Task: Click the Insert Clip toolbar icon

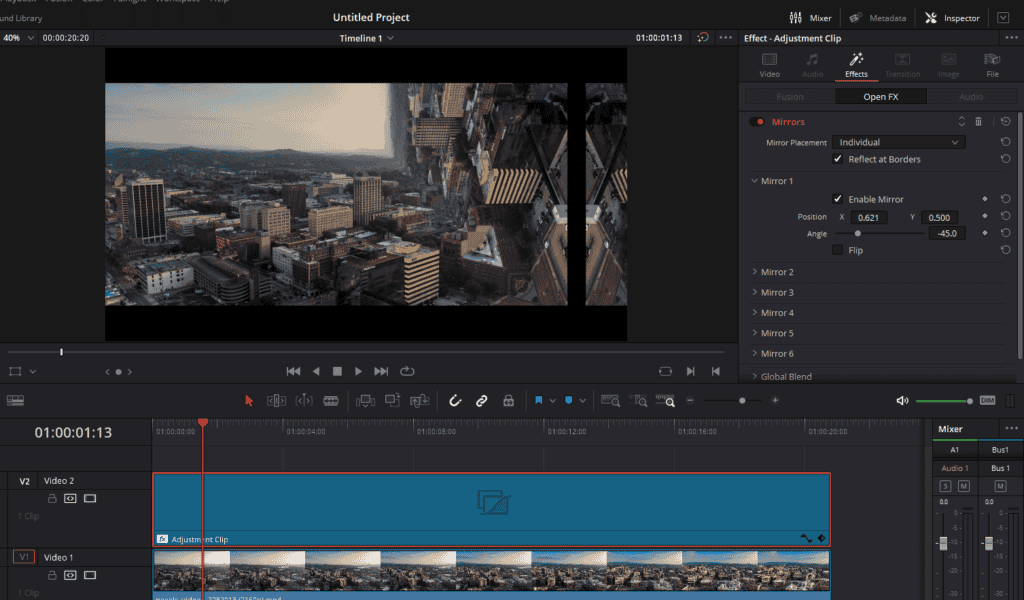Action: (x=365, y=400)
